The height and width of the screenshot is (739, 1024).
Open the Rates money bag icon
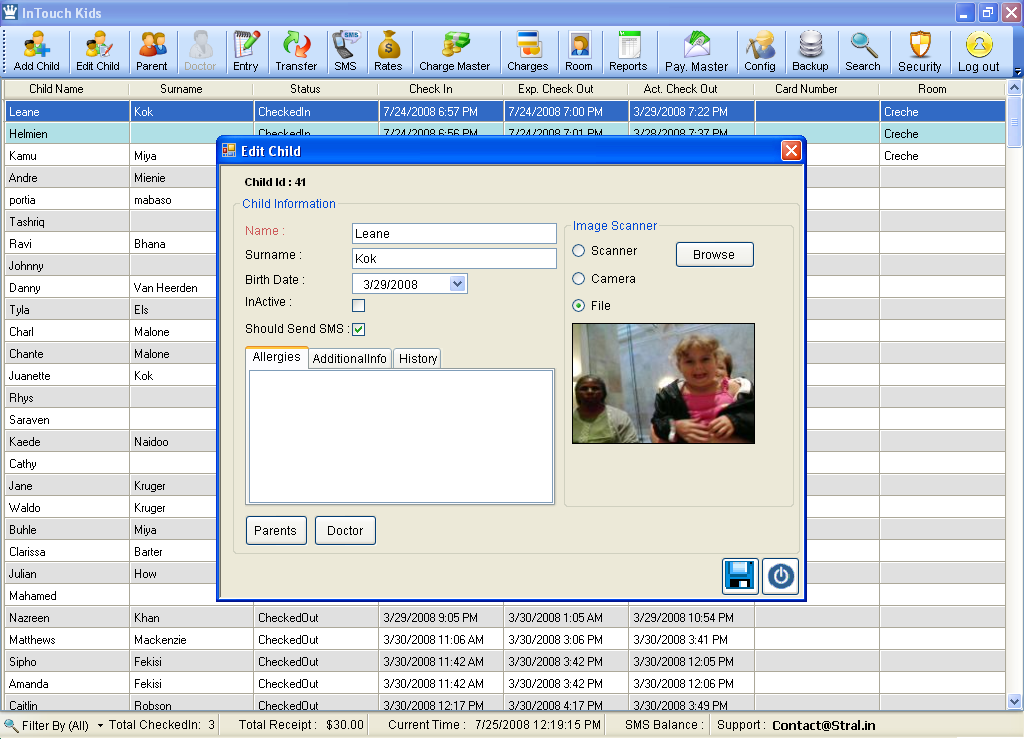pos(388,51)
